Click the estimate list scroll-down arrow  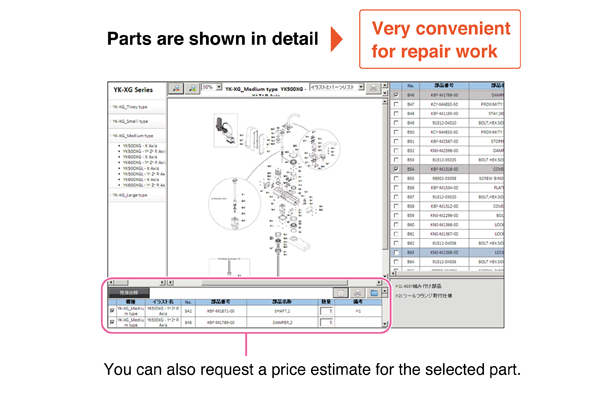point(384,324)
